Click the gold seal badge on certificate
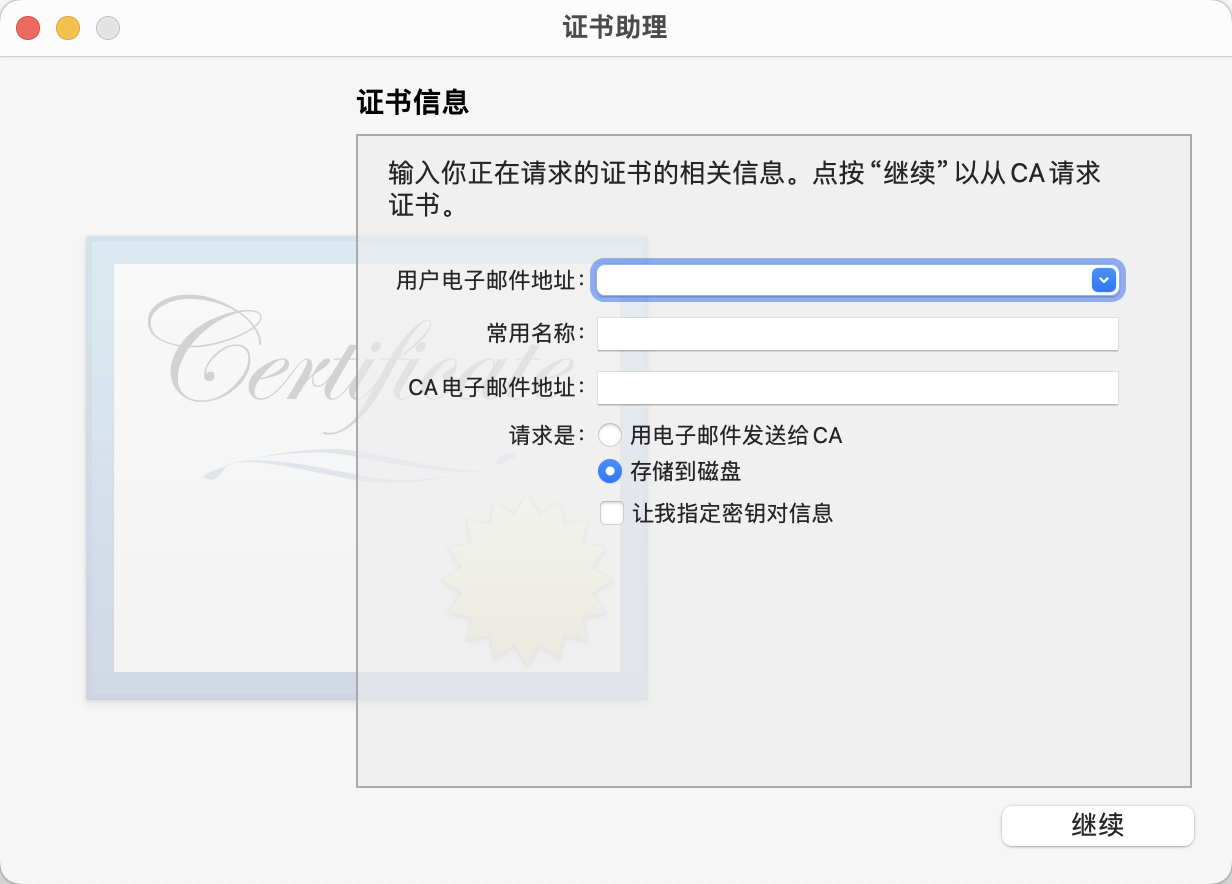 click(x=526, y=582)
